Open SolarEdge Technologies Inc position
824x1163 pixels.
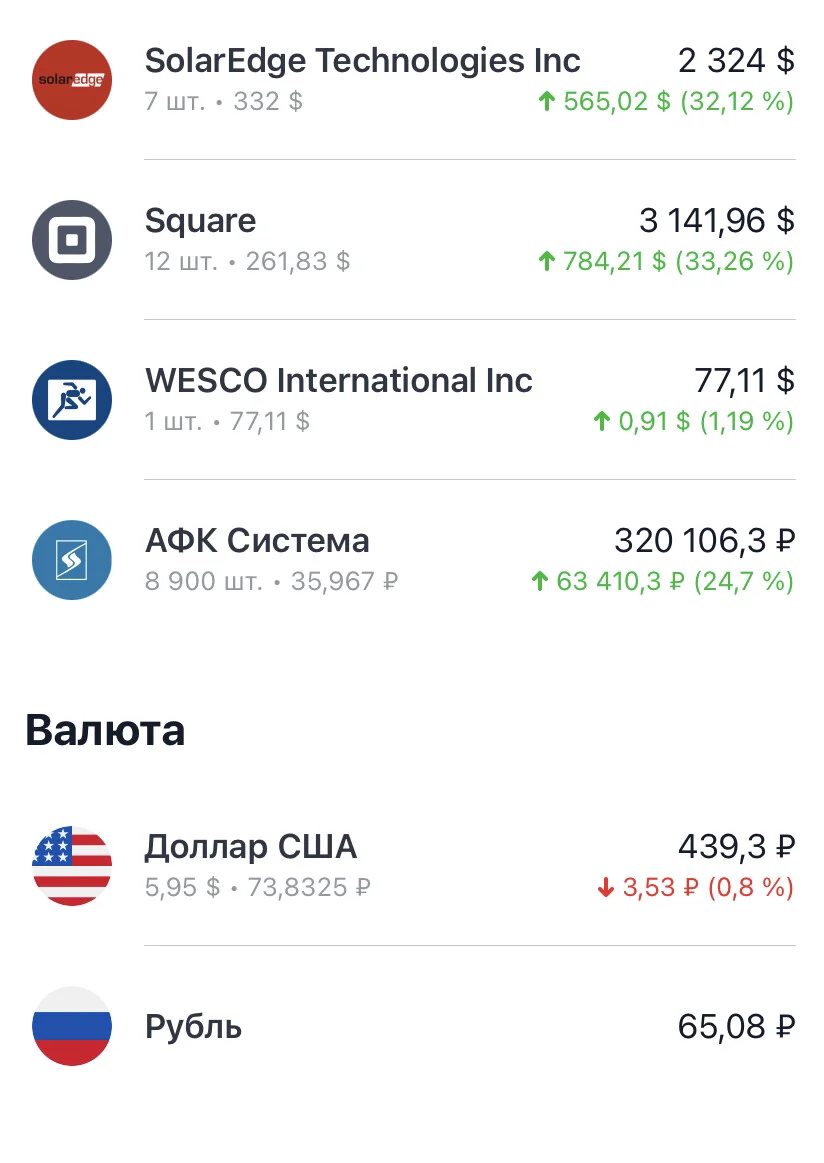click(412, 80)
